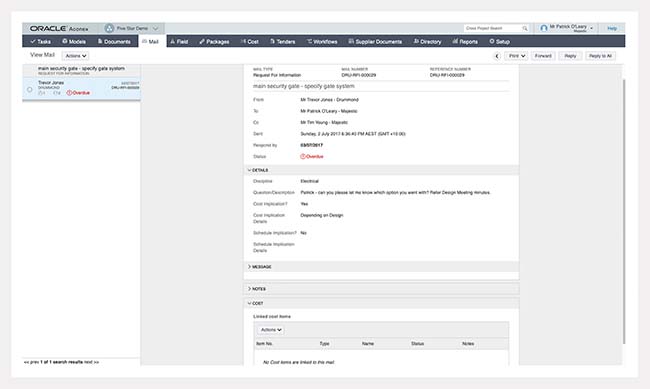Open the Documents tab

point(114,41)
